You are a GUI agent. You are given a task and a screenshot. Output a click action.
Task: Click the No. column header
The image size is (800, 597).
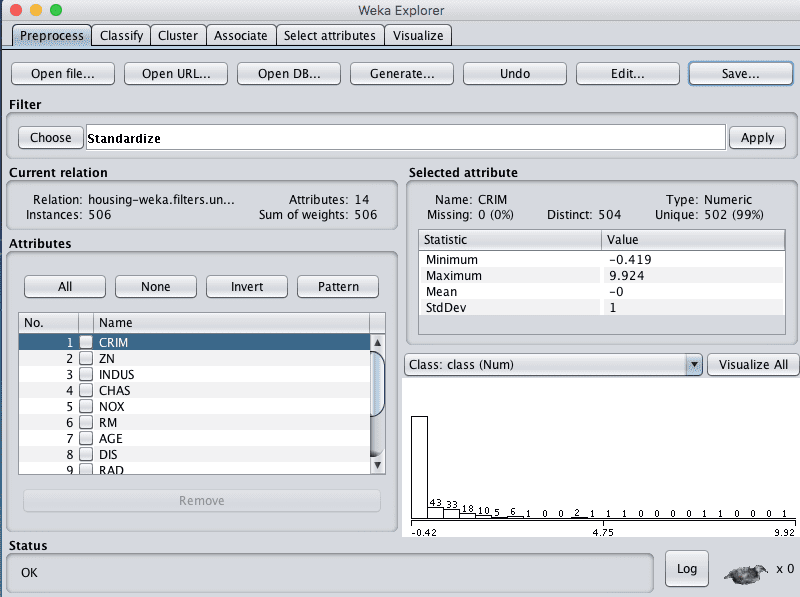pyautogui.click(x=48, y=322)
